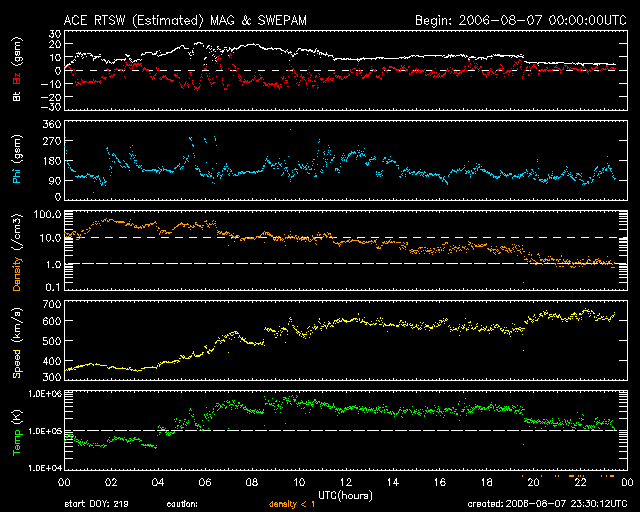
Task: Click the "1.0E+05" tick on the Temp axis
Action: pyautogui.click(x=45, y=431)
